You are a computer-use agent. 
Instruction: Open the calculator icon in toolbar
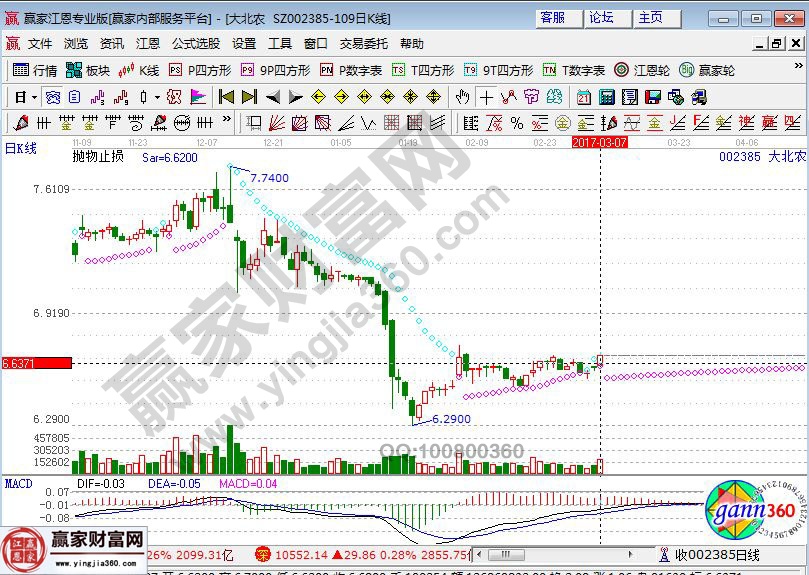[606, 97]
